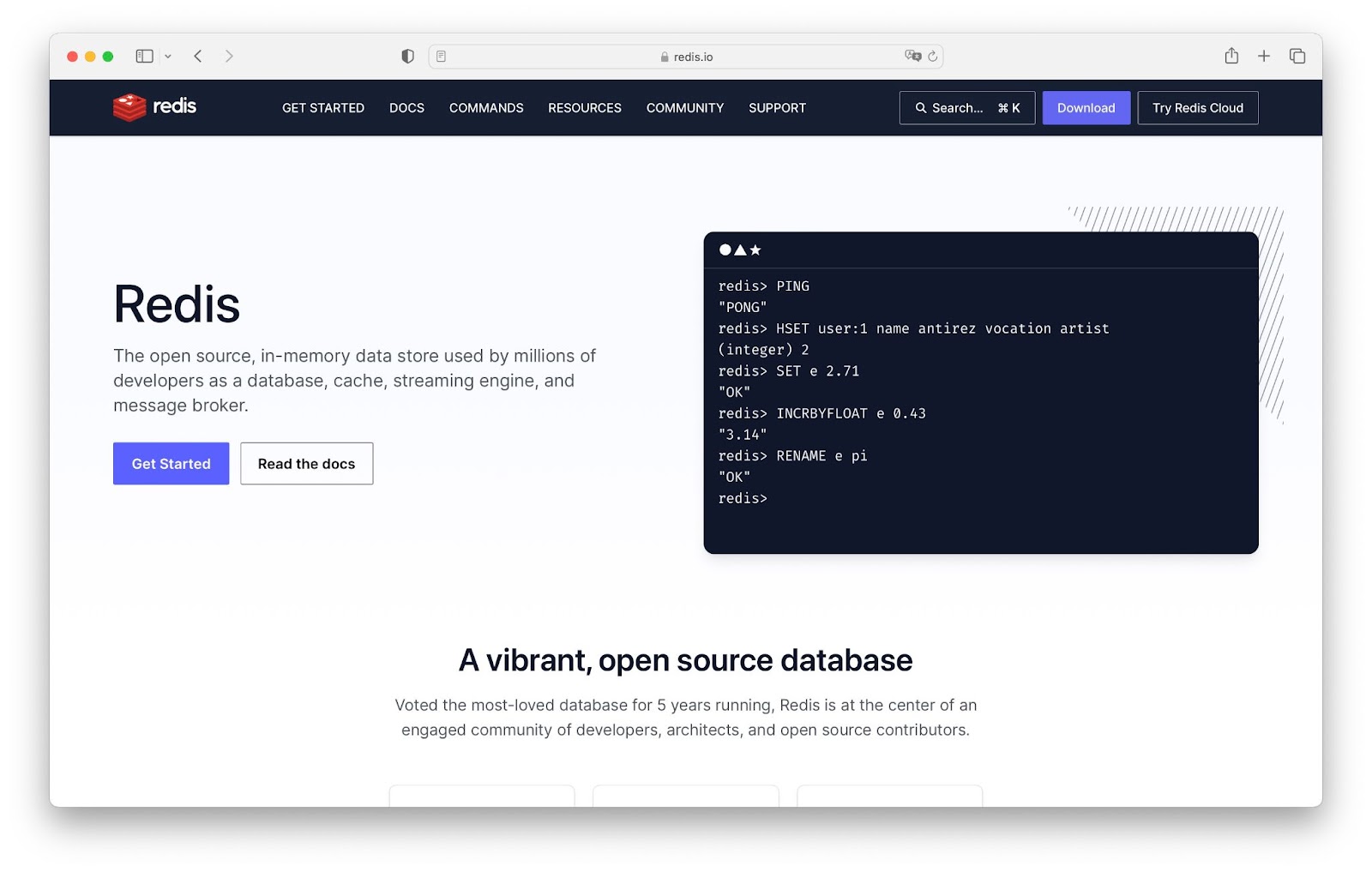The height and width of the screenshot is (872, 1372).
Task: Click the translate page icon
Action: tap(912, 57)
